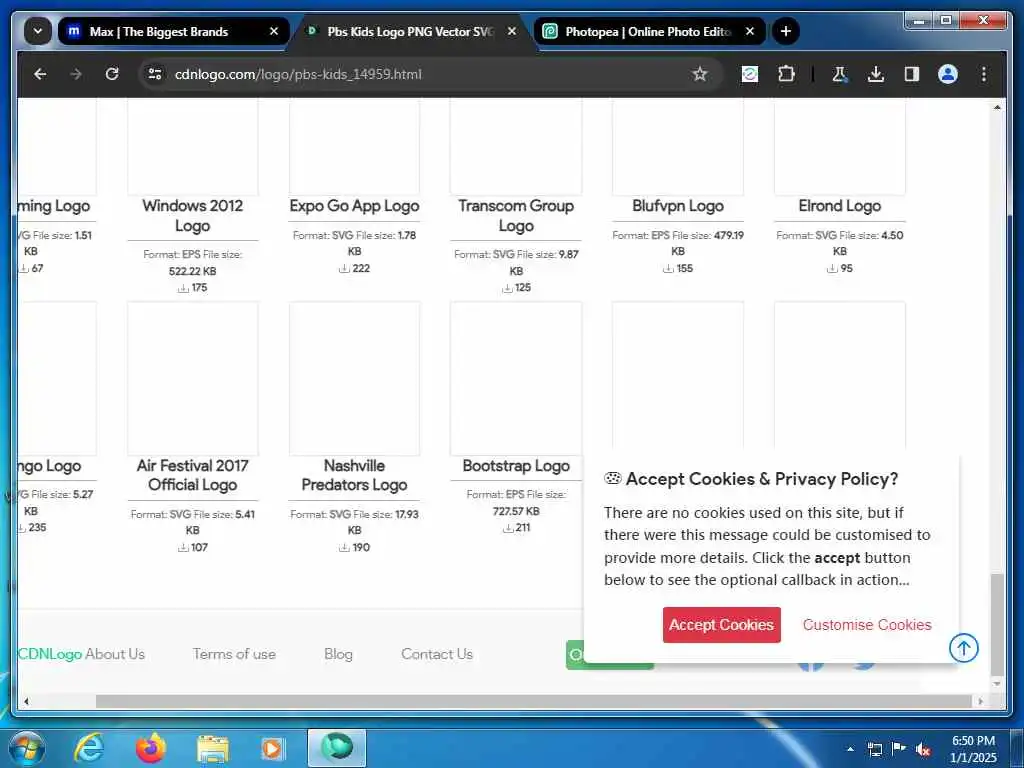Switch to Photopea Online Photo Editor tab
1024x768 pixels.
tap(647, 31)
